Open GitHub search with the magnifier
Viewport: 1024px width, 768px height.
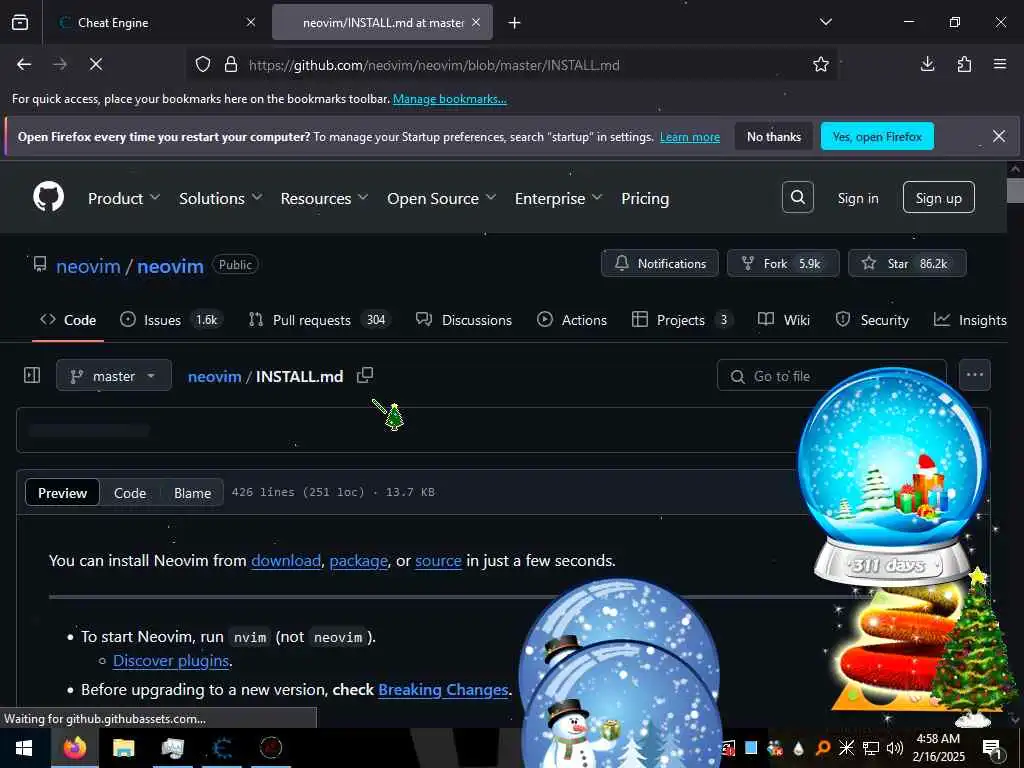(797, 197)
